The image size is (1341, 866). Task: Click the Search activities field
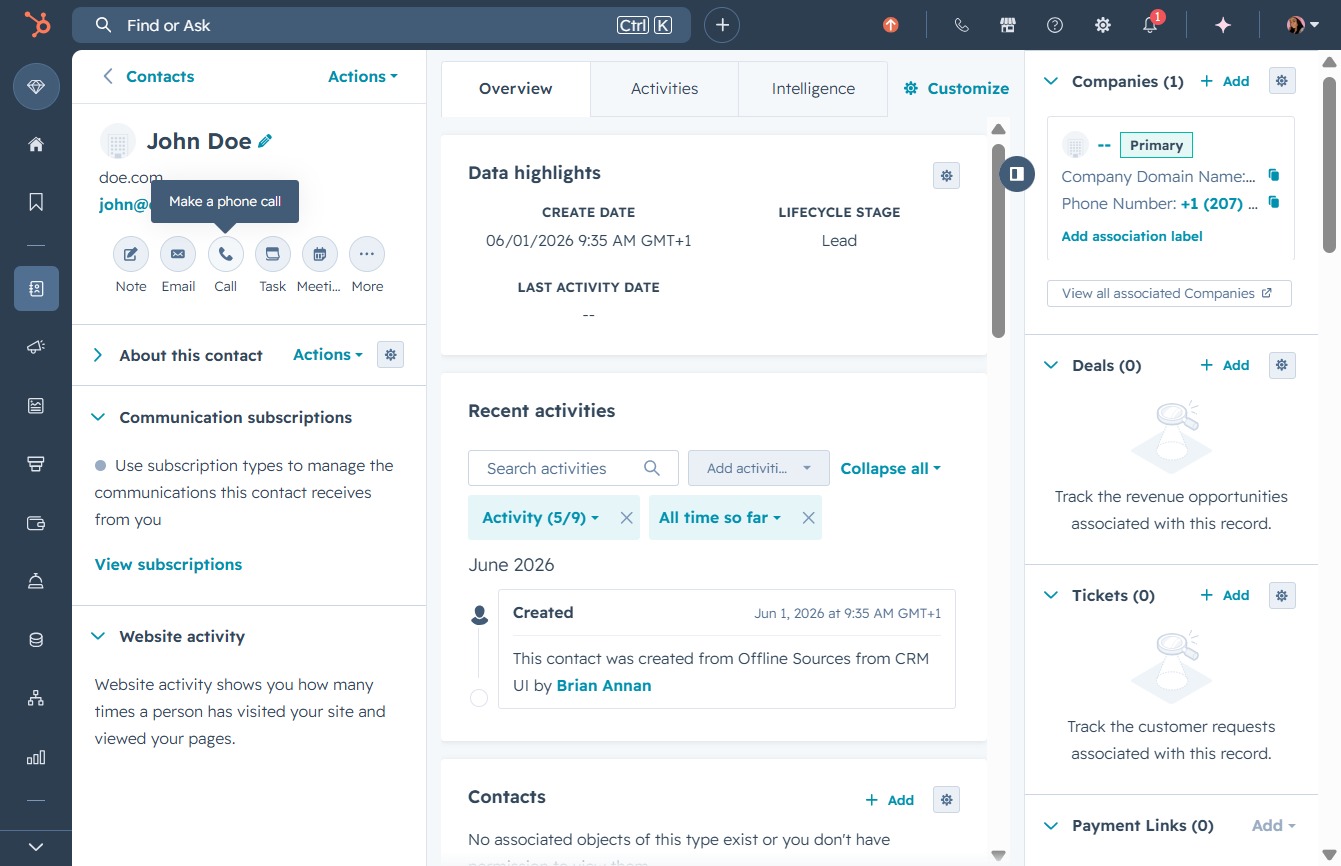click(x=573, y=468)
